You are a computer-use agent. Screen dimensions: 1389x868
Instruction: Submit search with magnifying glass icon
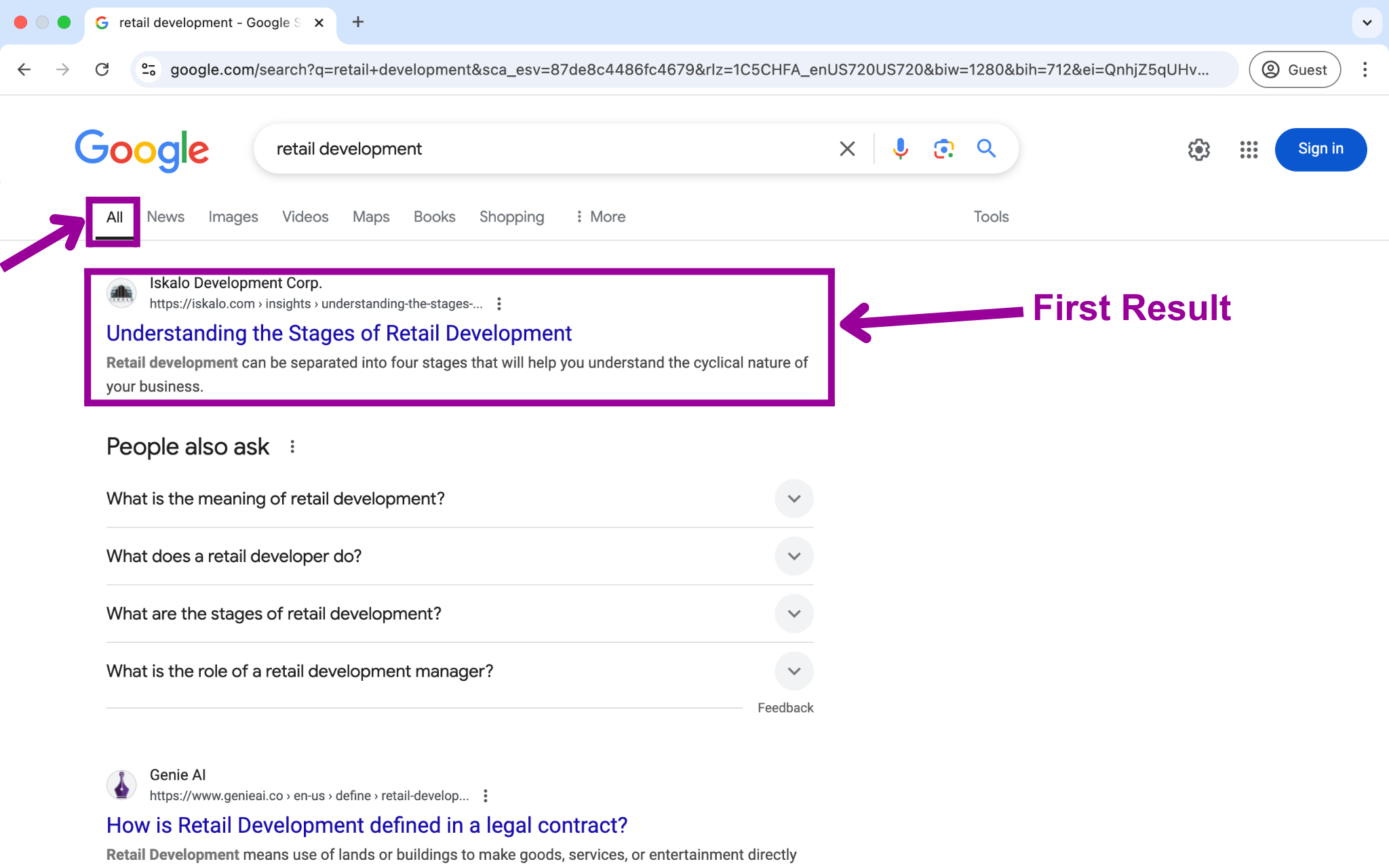pyautogui.click(x=986, y=149)
